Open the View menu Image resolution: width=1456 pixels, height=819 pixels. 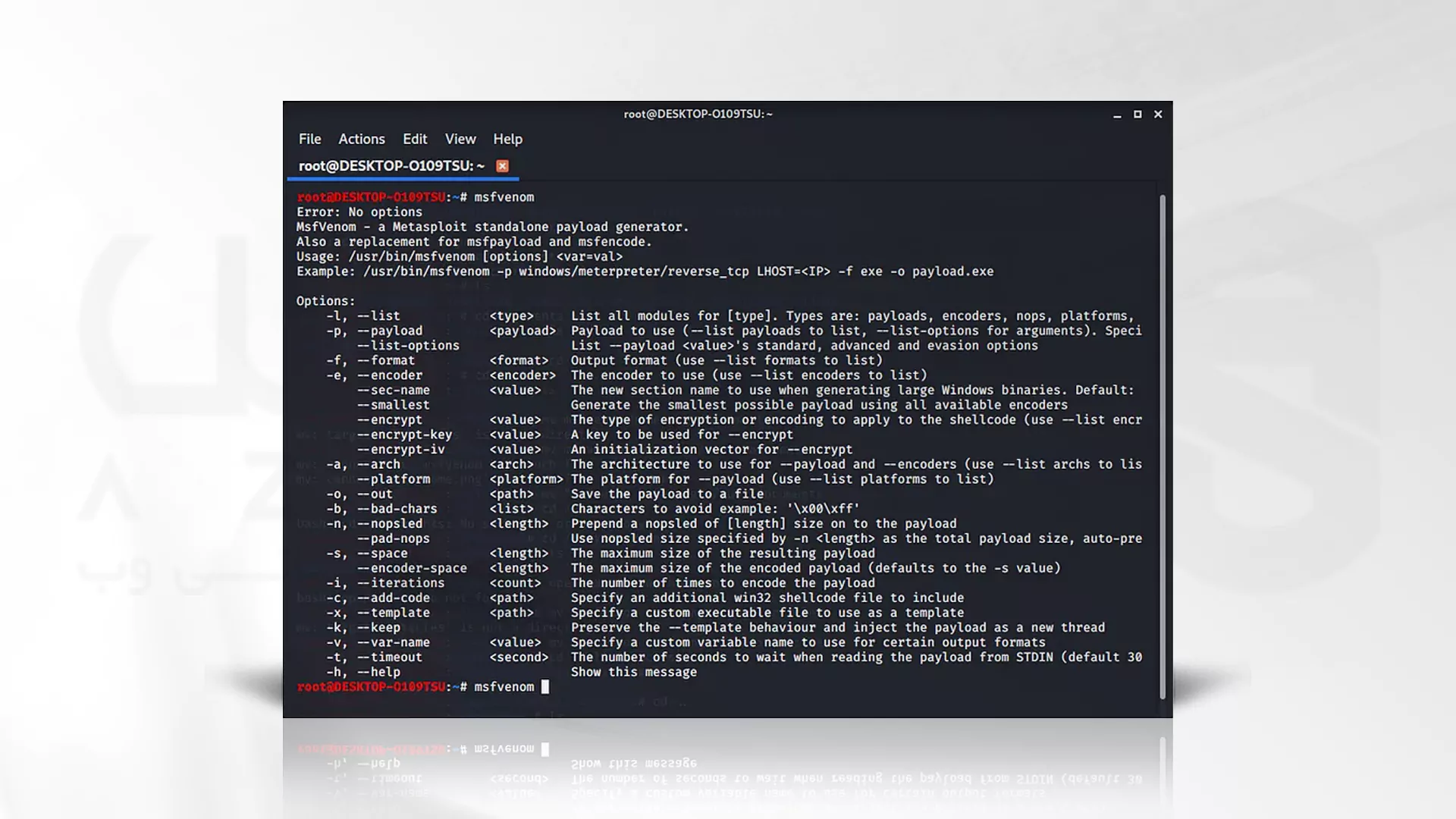pos(460,139)
